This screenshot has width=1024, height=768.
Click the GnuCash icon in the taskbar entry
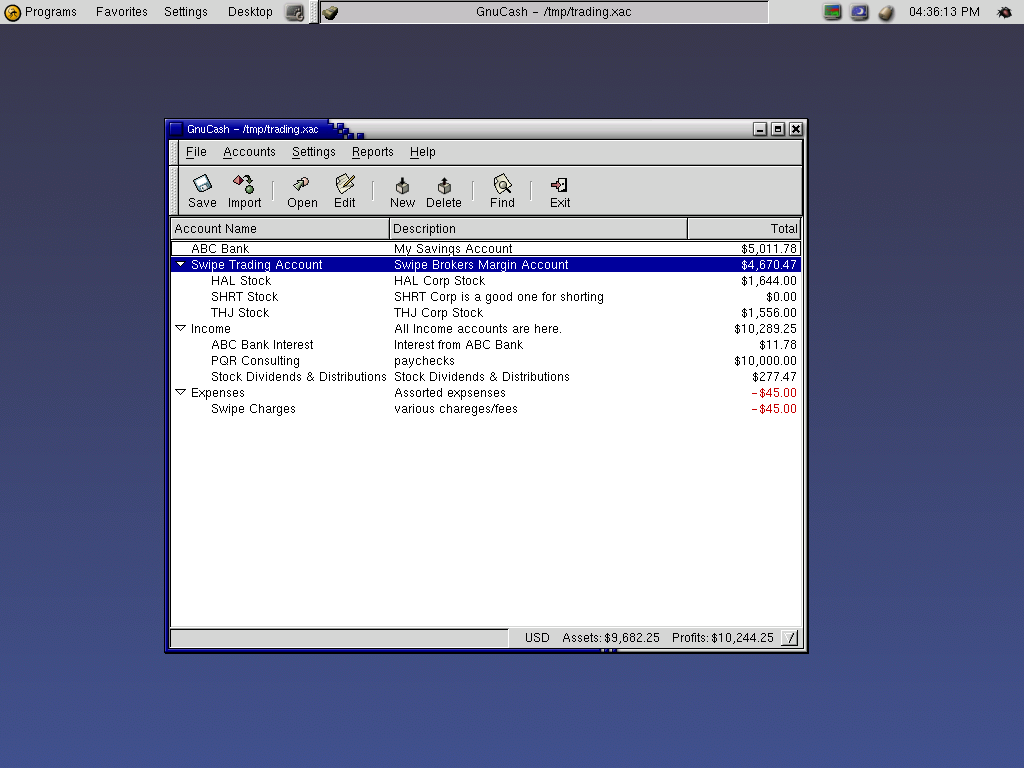pos(330,12)
